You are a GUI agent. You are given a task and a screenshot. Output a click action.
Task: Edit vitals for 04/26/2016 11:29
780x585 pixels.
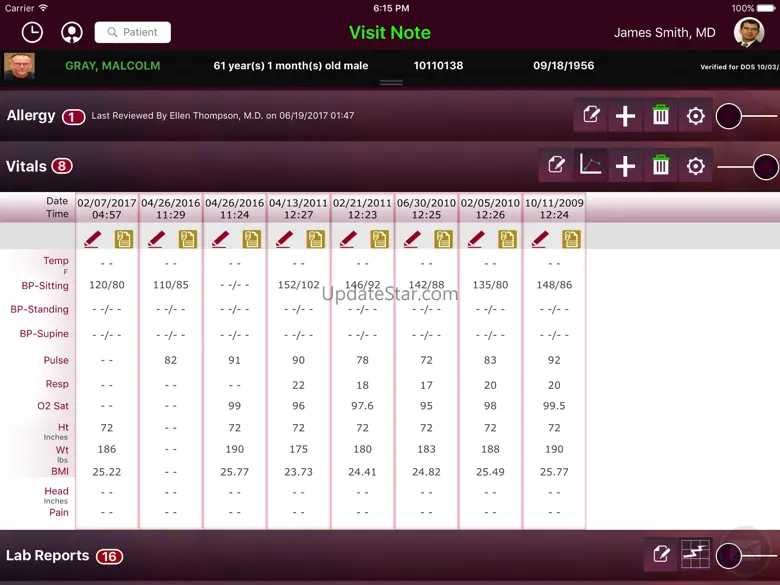pyautogui.click(x=157, y=239)
